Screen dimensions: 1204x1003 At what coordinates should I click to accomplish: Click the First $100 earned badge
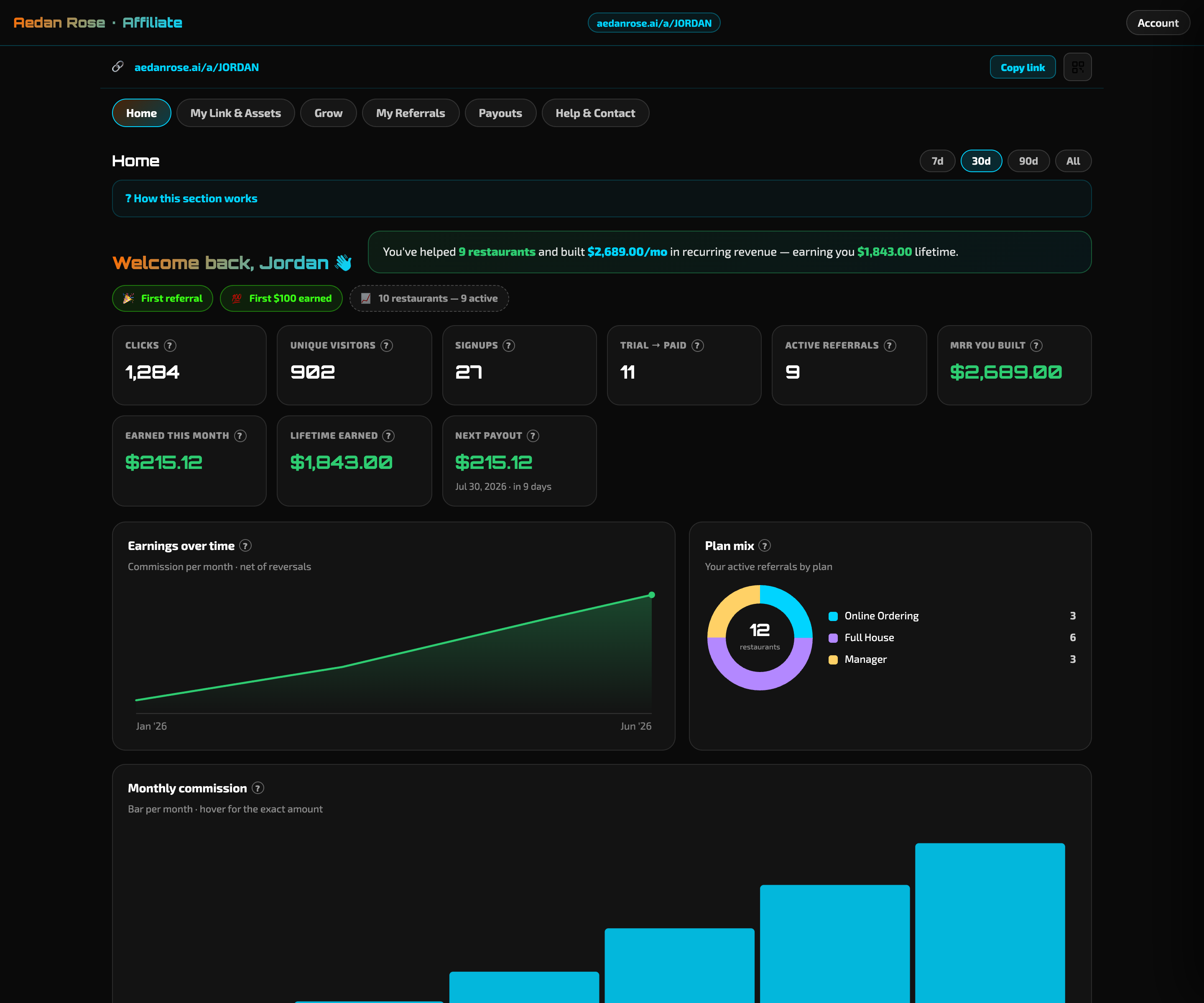tap(281, 299)
